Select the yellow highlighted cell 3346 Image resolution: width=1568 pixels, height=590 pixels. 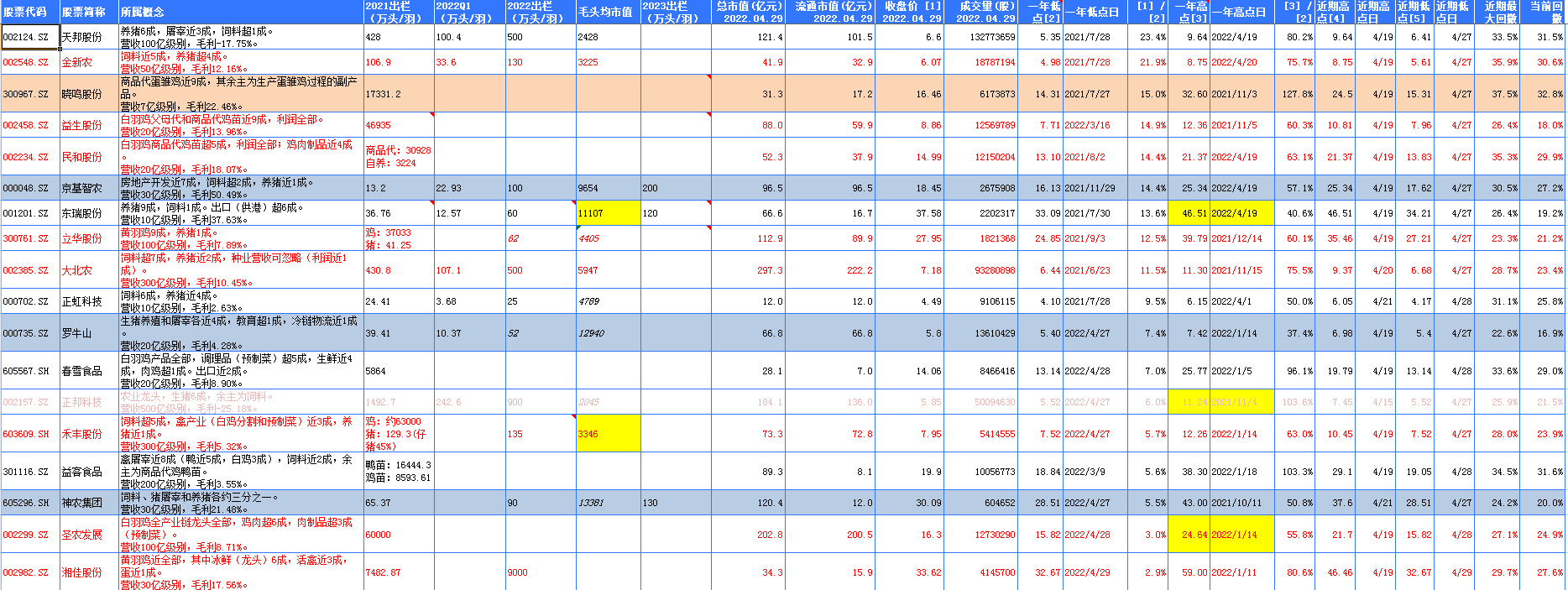click(608, 434)
